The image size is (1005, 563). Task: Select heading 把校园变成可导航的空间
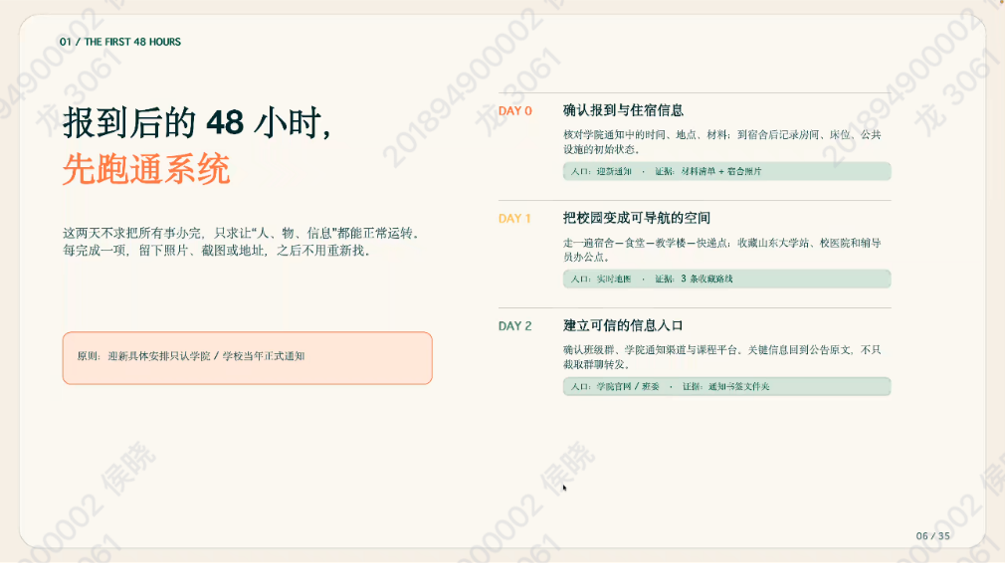point(636,218)
